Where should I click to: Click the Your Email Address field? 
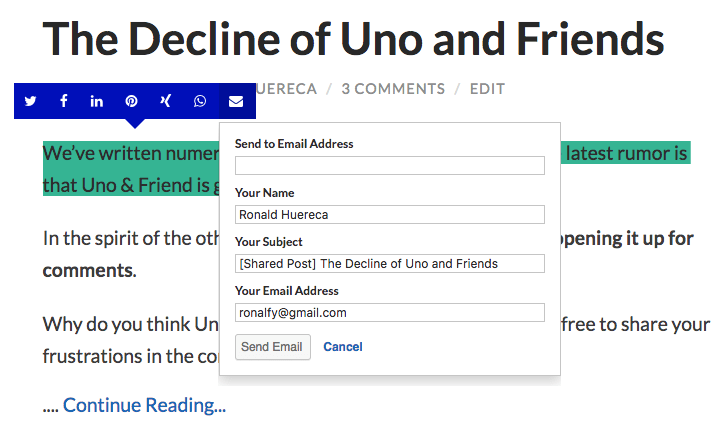[x=390, y=312]
